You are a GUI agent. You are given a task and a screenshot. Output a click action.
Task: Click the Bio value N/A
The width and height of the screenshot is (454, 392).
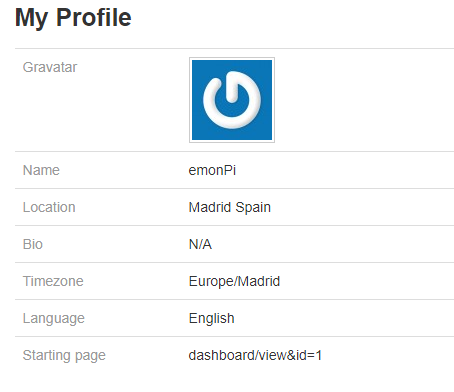click(200, 244)
